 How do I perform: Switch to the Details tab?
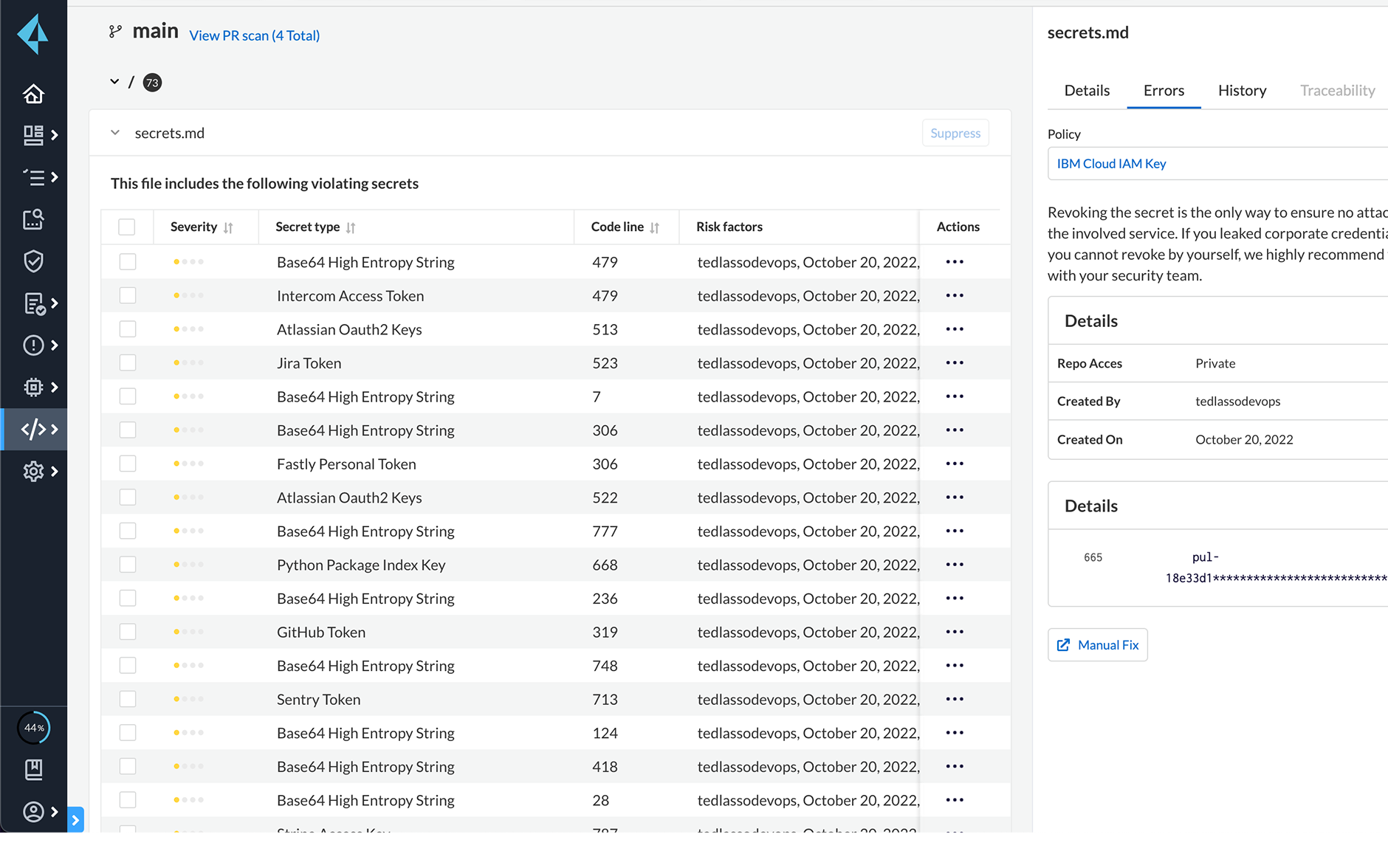coord(1087,91)
